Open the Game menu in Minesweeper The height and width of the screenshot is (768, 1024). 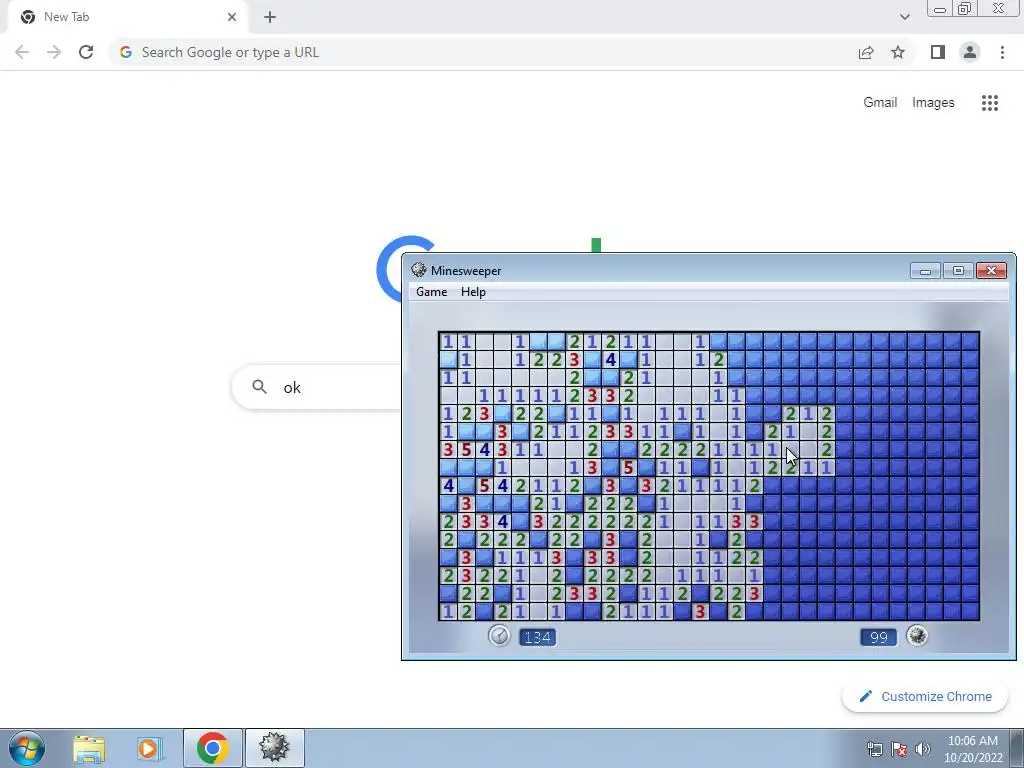pyautogui.click(x=432, y=292)
